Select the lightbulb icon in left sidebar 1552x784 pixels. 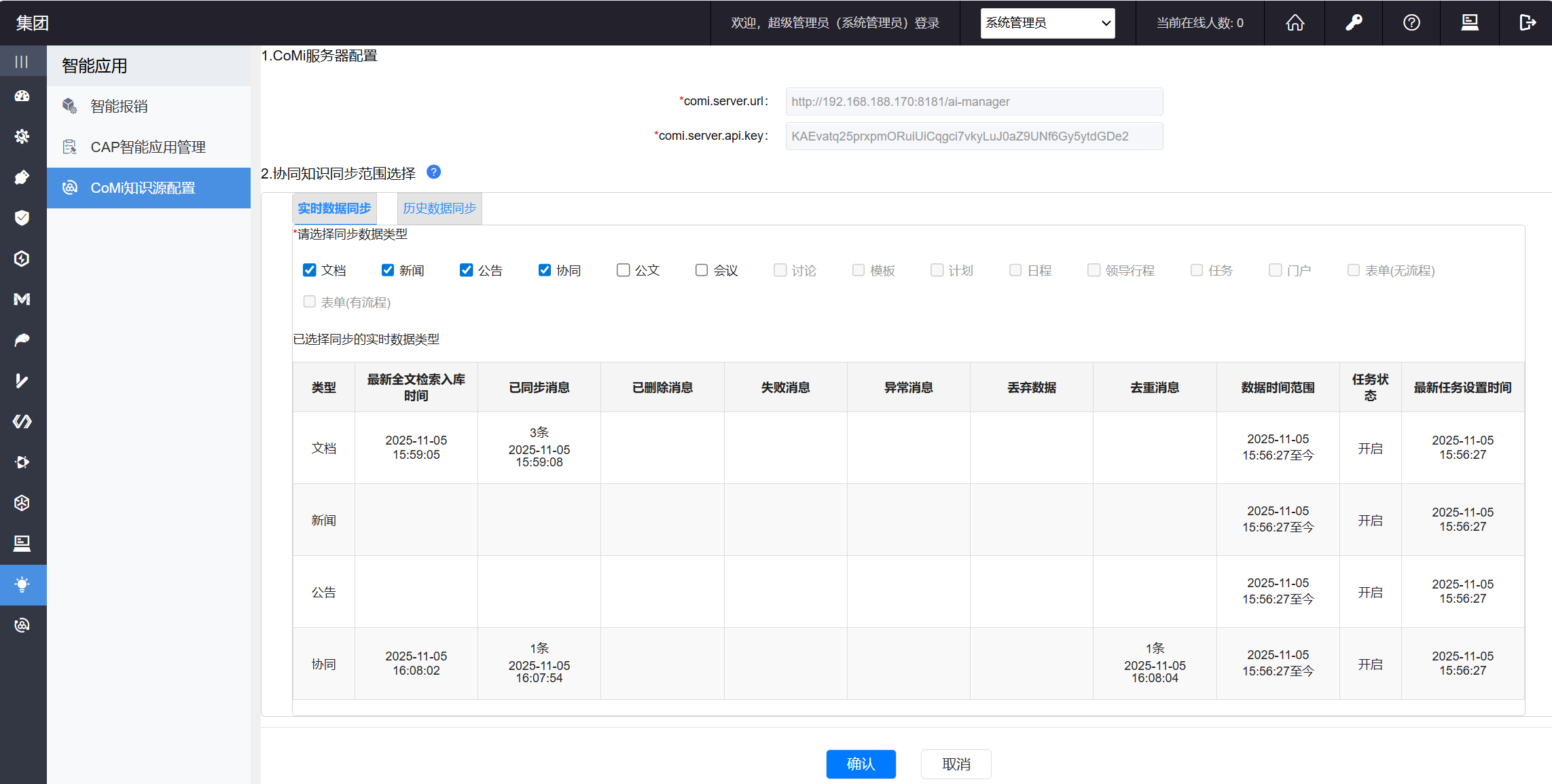coord(22,584)
